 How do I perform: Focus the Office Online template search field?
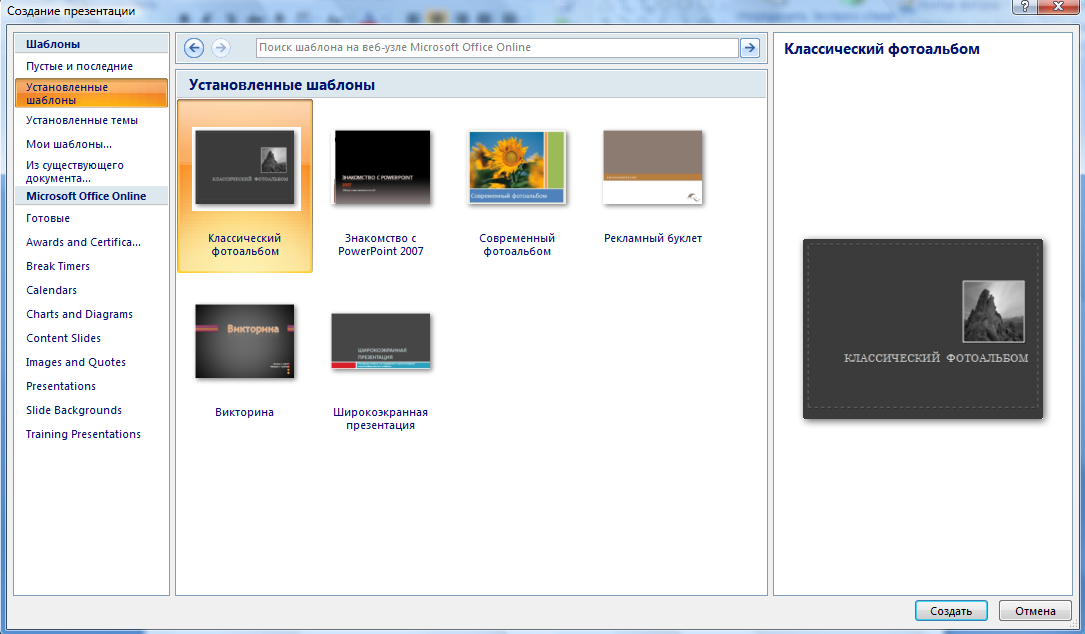click(x=497, y=48)
